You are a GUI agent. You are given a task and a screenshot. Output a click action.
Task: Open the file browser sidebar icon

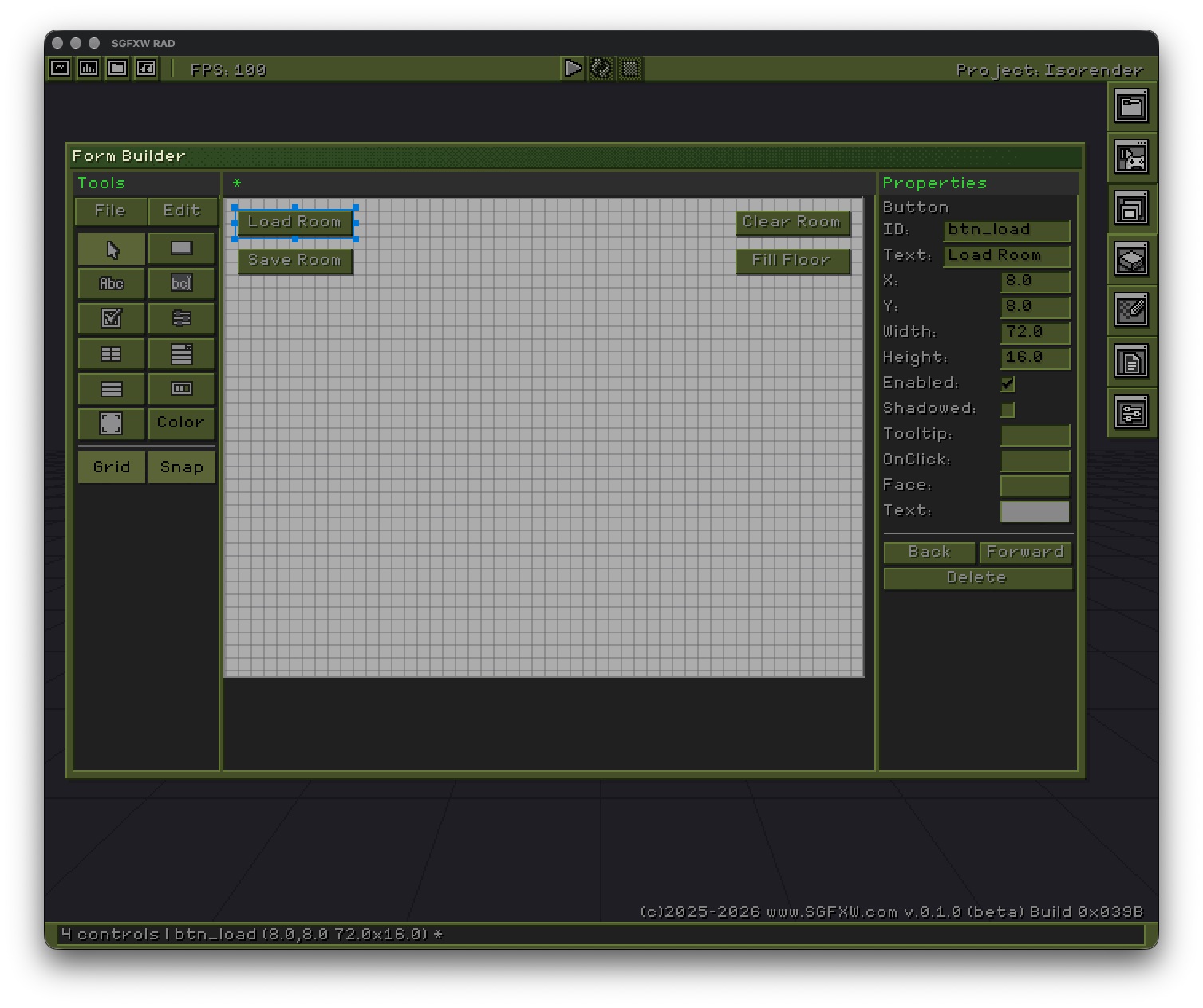[1131, 106]
